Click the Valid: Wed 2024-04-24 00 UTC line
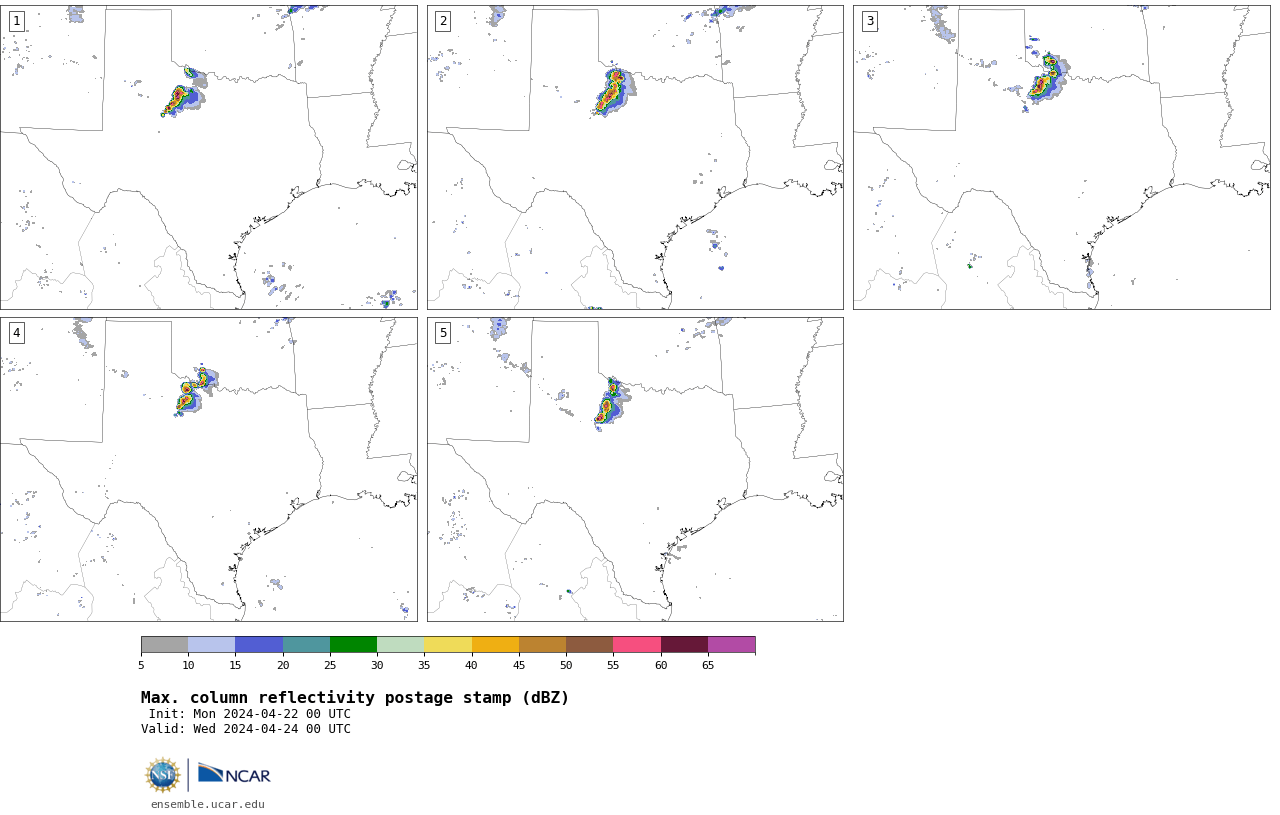1280x815 pixels. pos(246,729)
